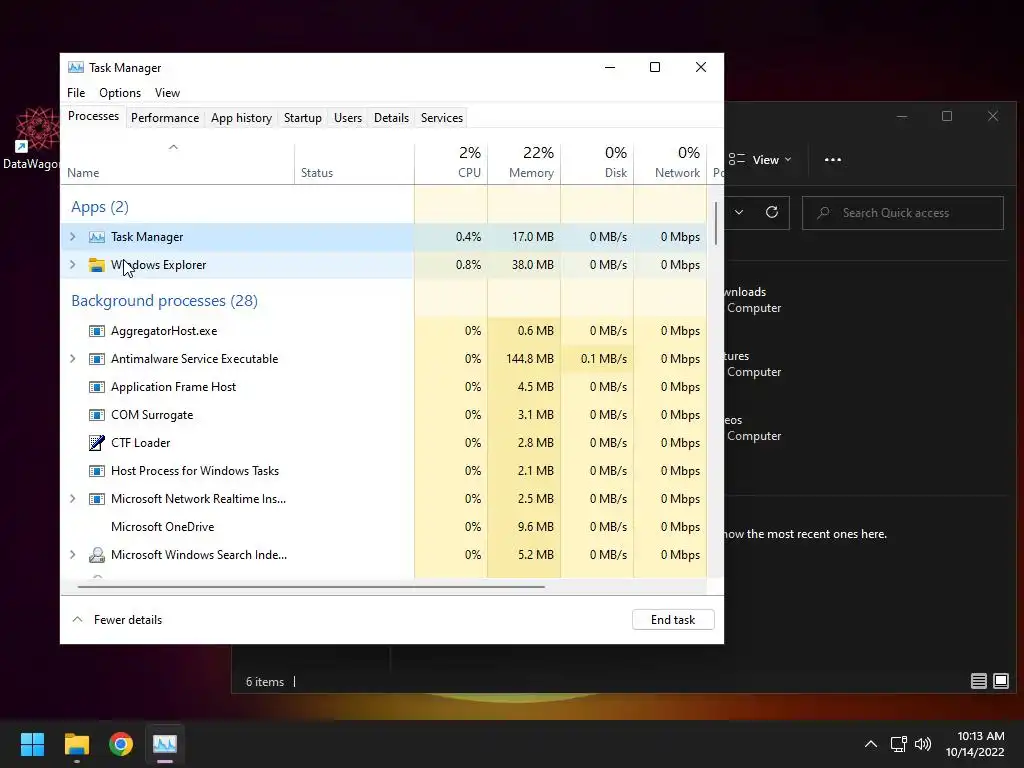
Task: Open the clock and date panel
Action: pyautogui.click(x=974, y=744)
